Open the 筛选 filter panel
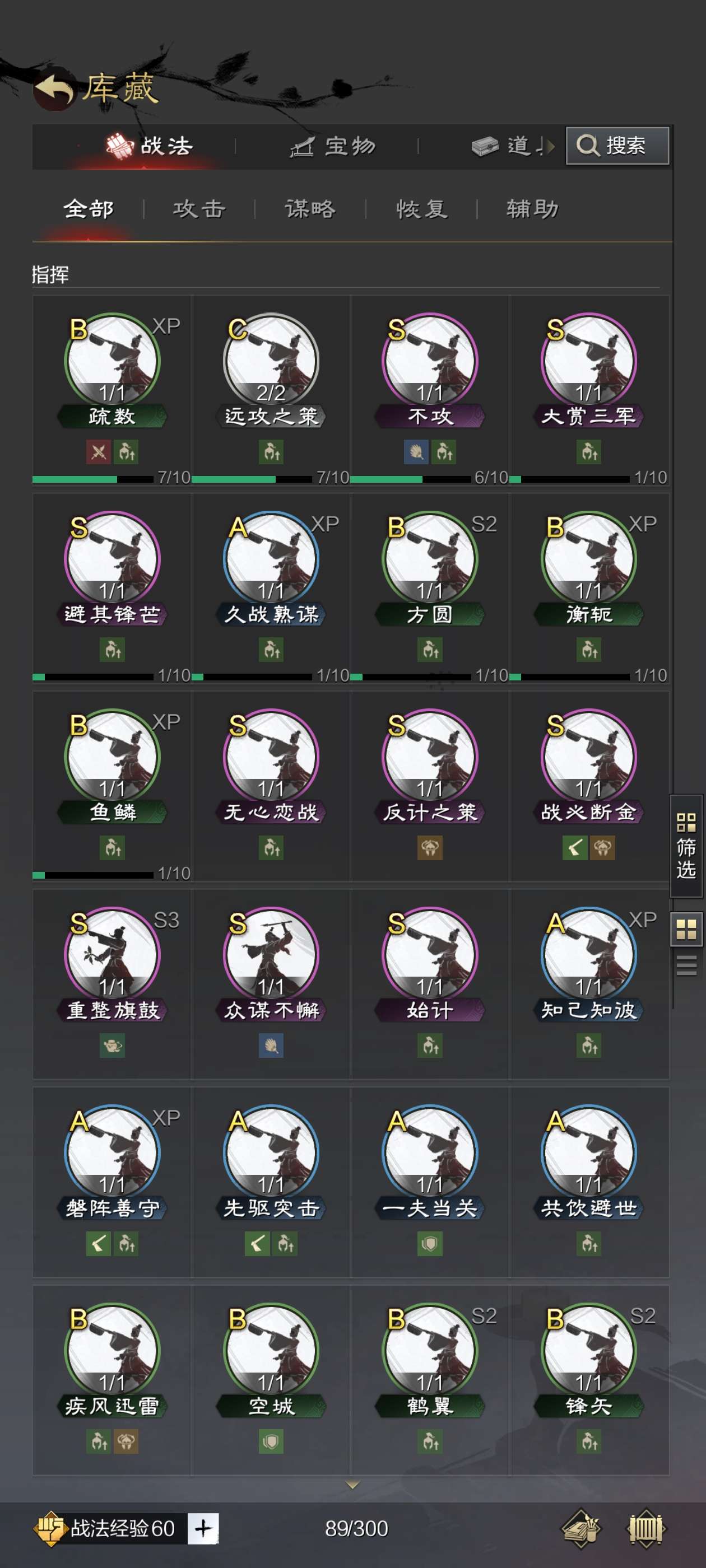The width and height of the screenshot is (706, 1568). (686, 846)
